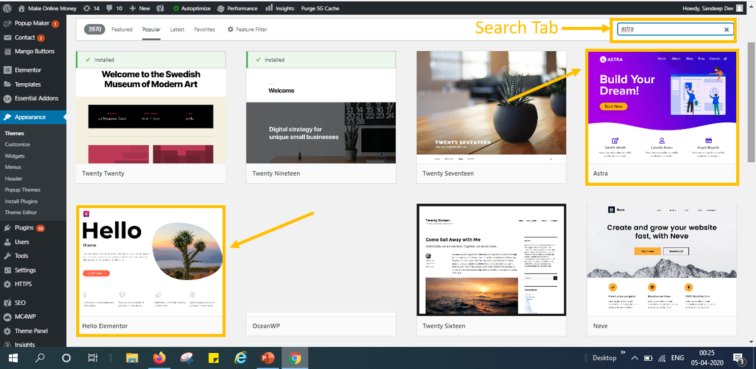Open Firefox from the taskbar
Viewport: 756px width, 369px height.
(159, 358)
